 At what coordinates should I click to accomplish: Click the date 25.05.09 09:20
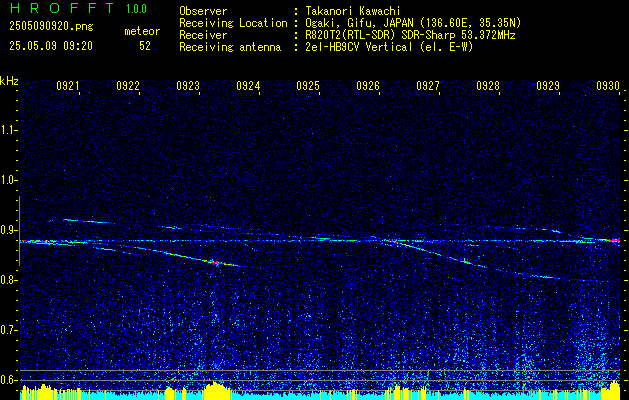point(51,46)
